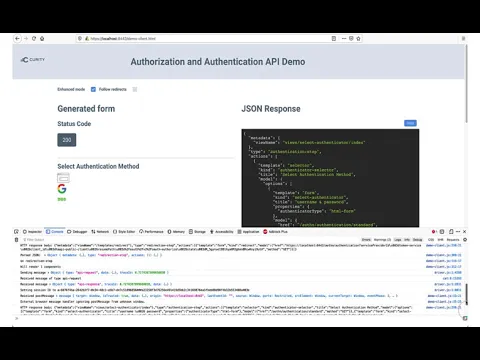480x360 pixels.
Task: Open the browser home page icon
Action: click(x=42, y=39)
